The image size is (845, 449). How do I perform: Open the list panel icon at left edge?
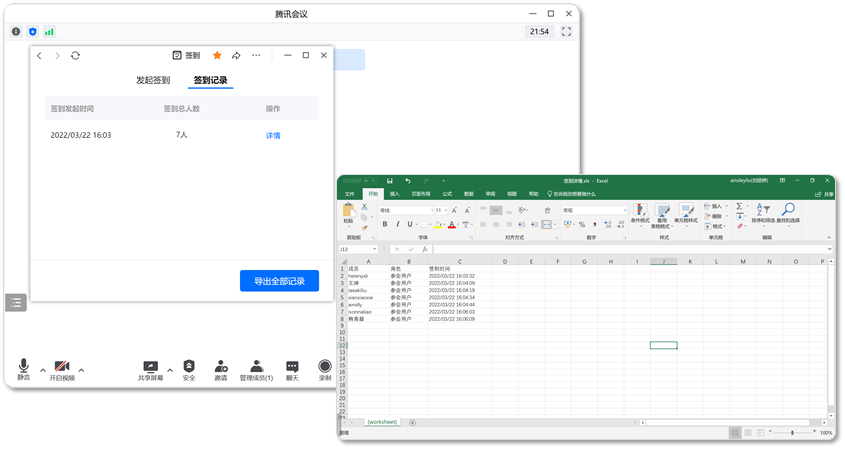pyautogui.click(x=16, y=303)
